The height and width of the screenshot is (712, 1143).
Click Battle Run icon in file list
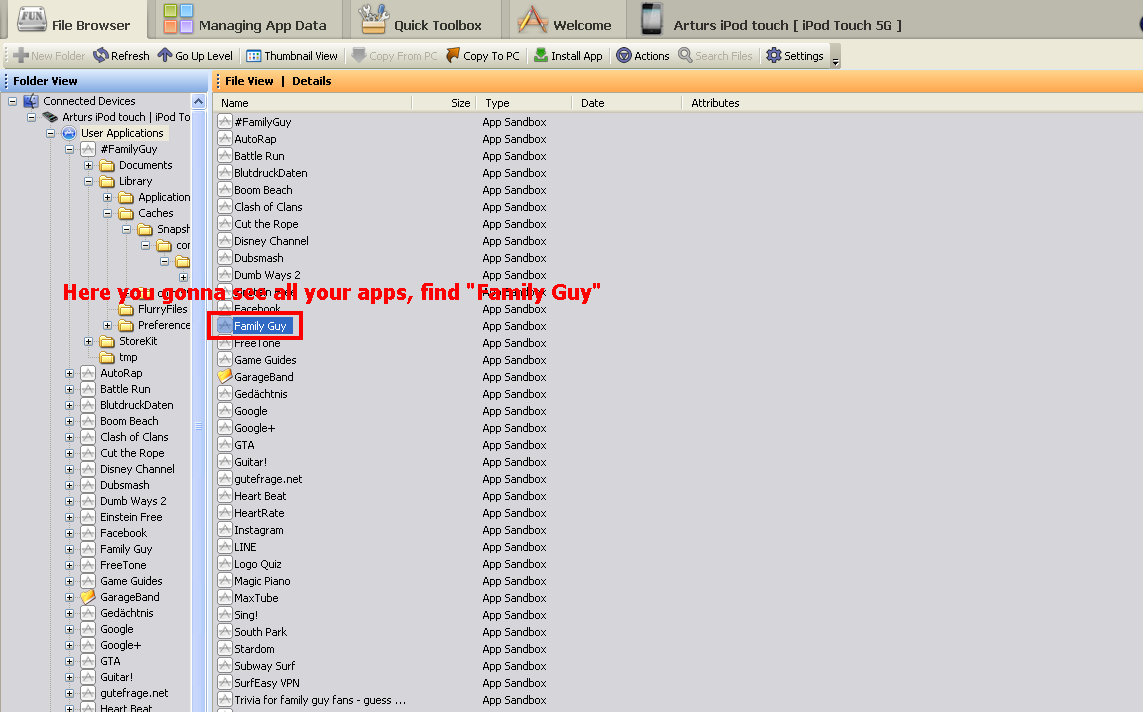[x=225, y=155]
